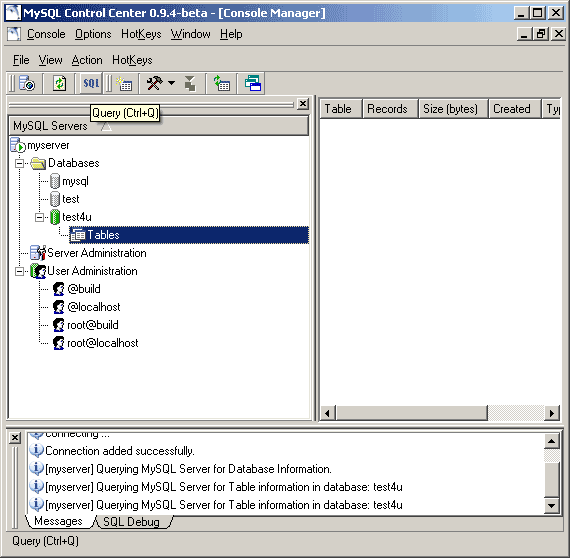
Task: Click the refresh tables toolbar icon
Action: click(x=221, y=84)
